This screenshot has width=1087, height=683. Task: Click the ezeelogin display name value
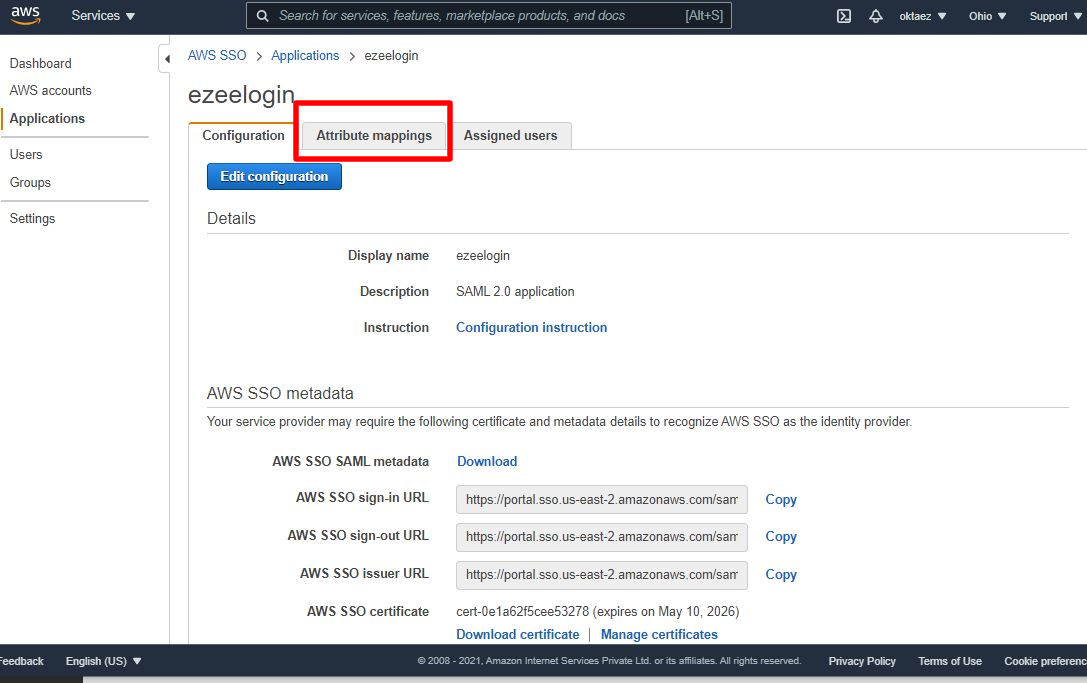[482, 255]
